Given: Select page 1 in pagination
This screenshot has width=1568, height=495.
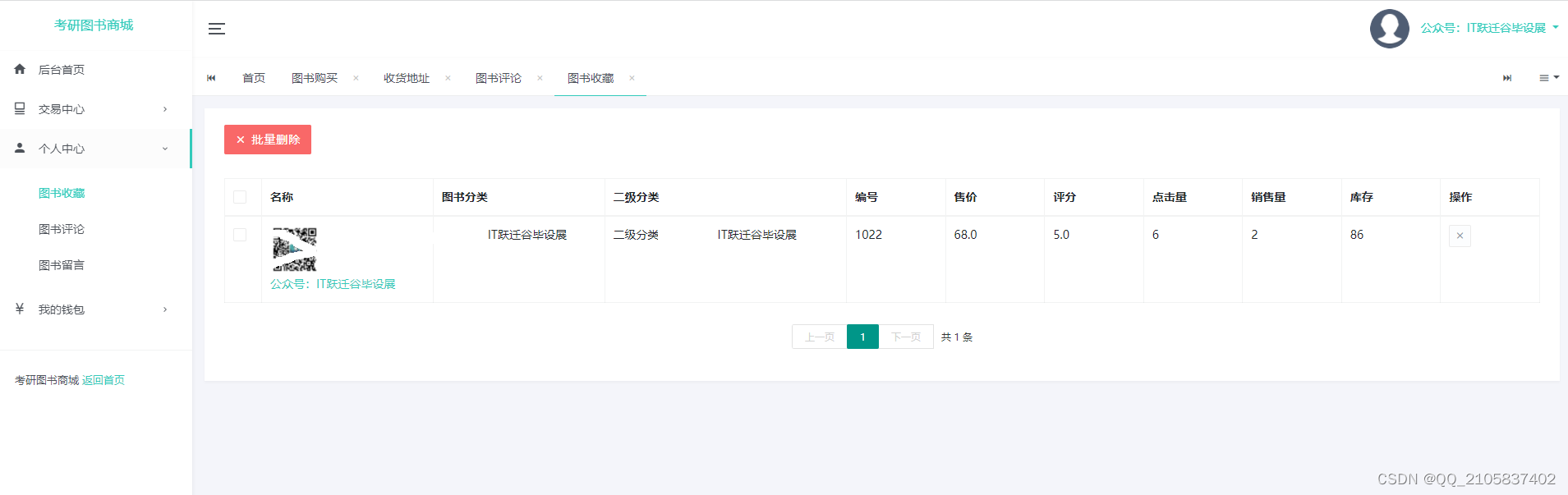Looking at the screenshot, I should (x=862, y=337).
